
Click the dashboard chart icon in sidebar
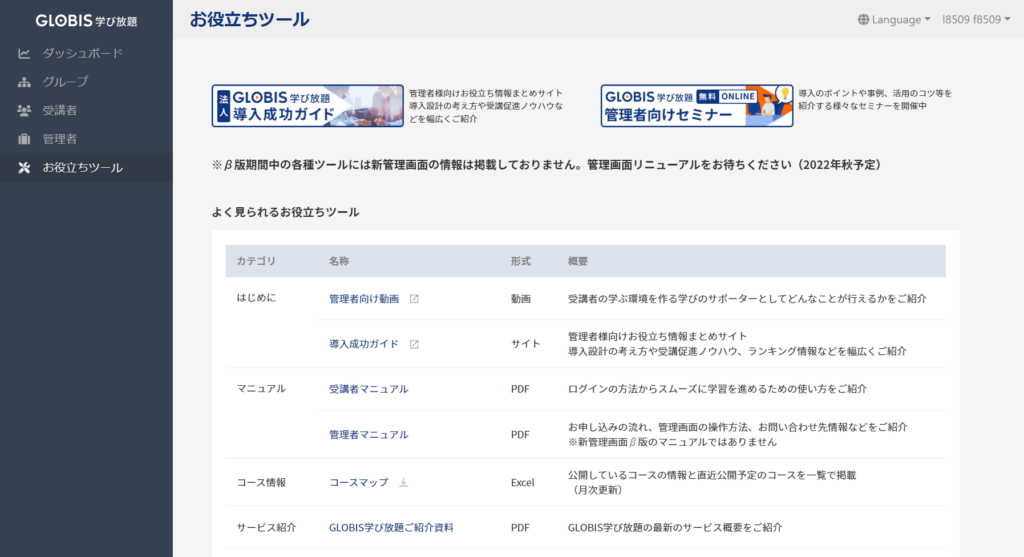[25, 53]
